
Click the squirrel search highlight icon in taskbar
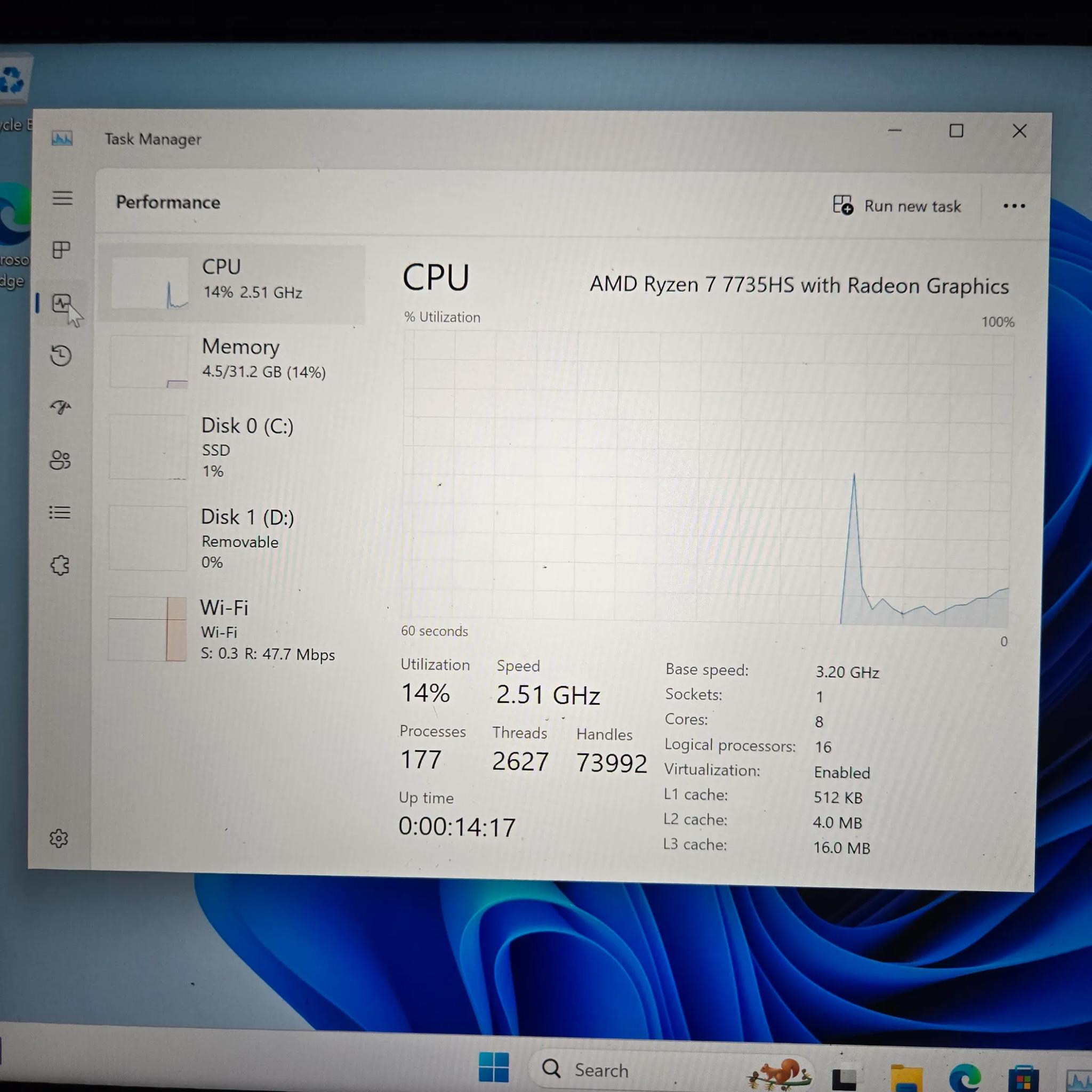click(780, 1073)
